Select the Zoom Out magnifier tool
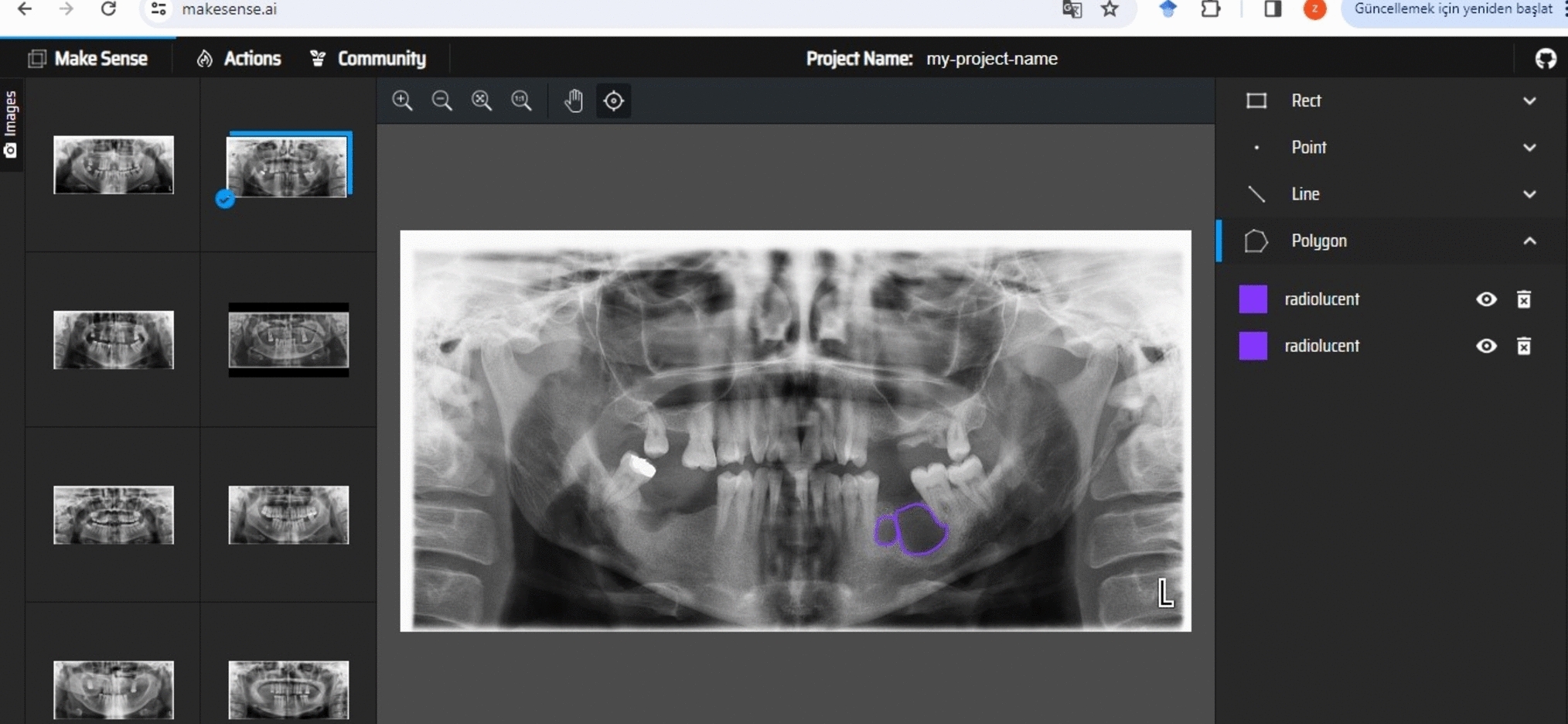Image resolution: width=1568 pixels, height=724 pixels. (441, 101)
